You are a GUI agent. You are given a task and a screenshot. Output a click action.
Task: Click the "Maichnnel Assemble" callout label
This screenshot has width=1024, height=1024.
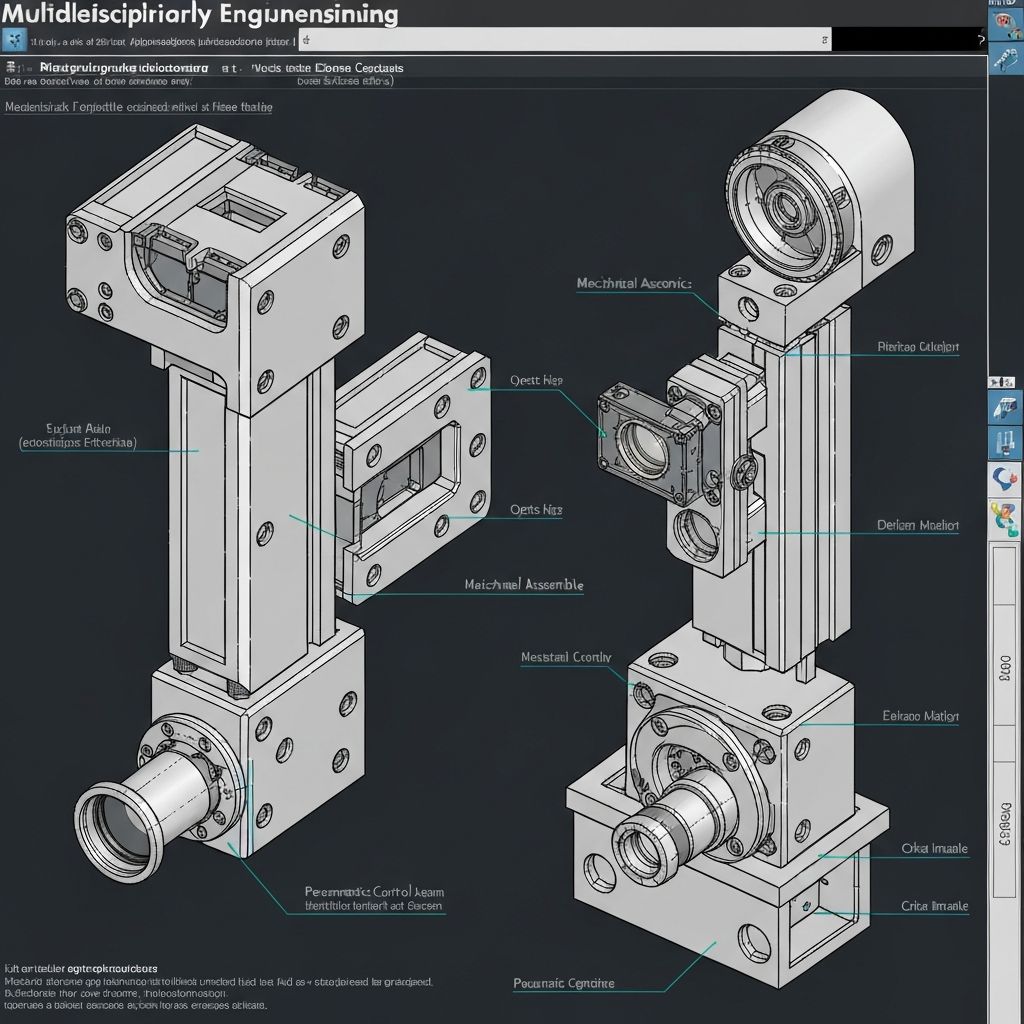[x=524, y=584]
